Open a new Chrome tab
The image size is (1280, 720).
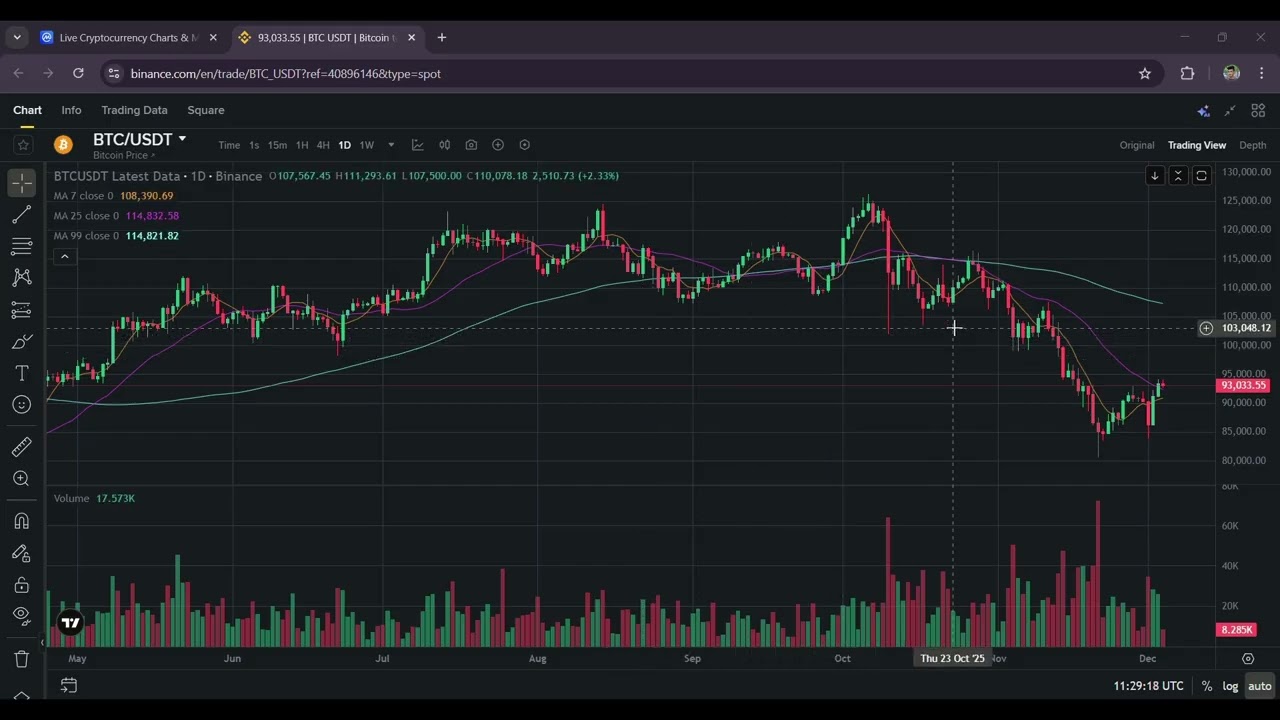coord(442,38)
